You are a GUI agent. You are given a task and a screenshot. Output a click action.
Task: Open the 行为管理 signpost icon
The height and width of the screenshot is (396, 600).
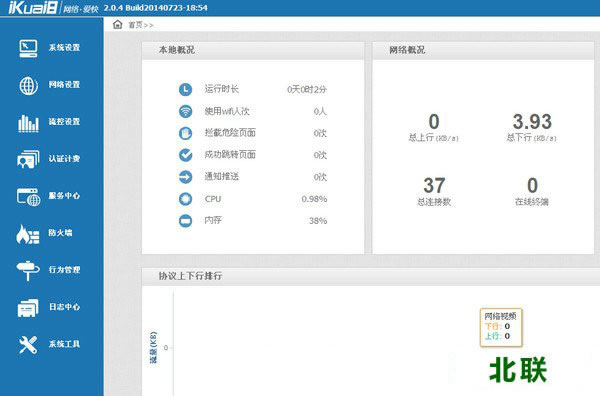click(28, 270)
